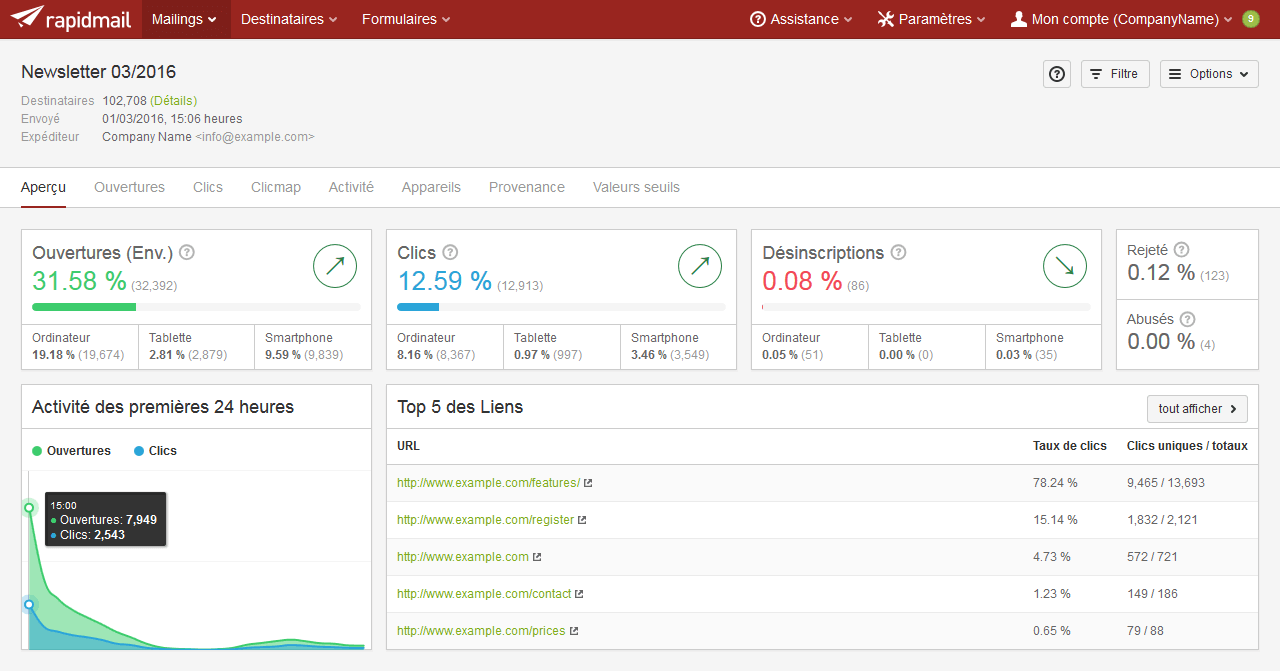The width and height of the screenshot is (1280, 671).
Task: Toggle Ouvertures series in chart legend
Action: pyautogui.click(x=72, y=451)
